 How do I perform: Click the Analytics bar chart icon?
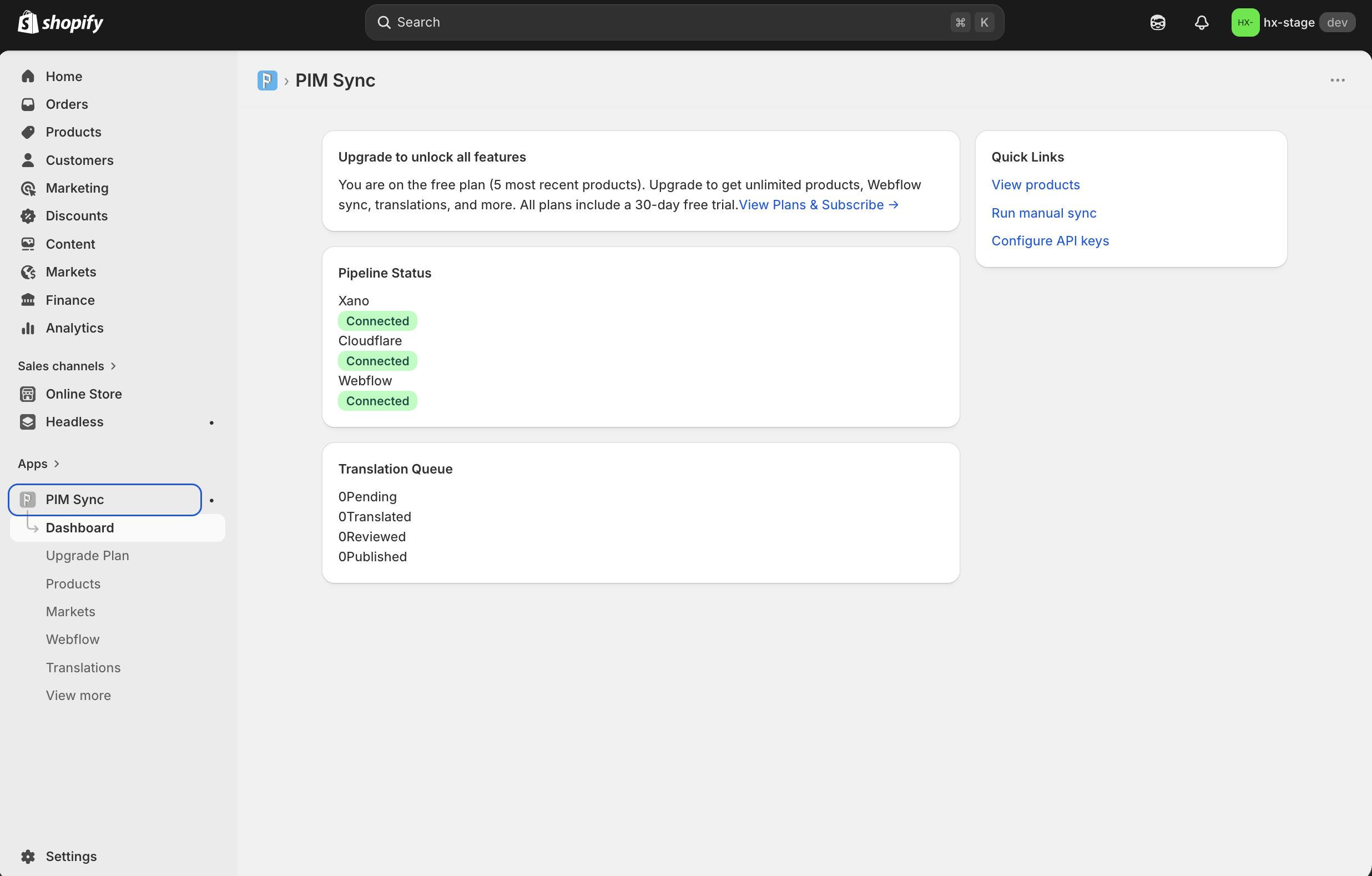click(x=28, y=328)
